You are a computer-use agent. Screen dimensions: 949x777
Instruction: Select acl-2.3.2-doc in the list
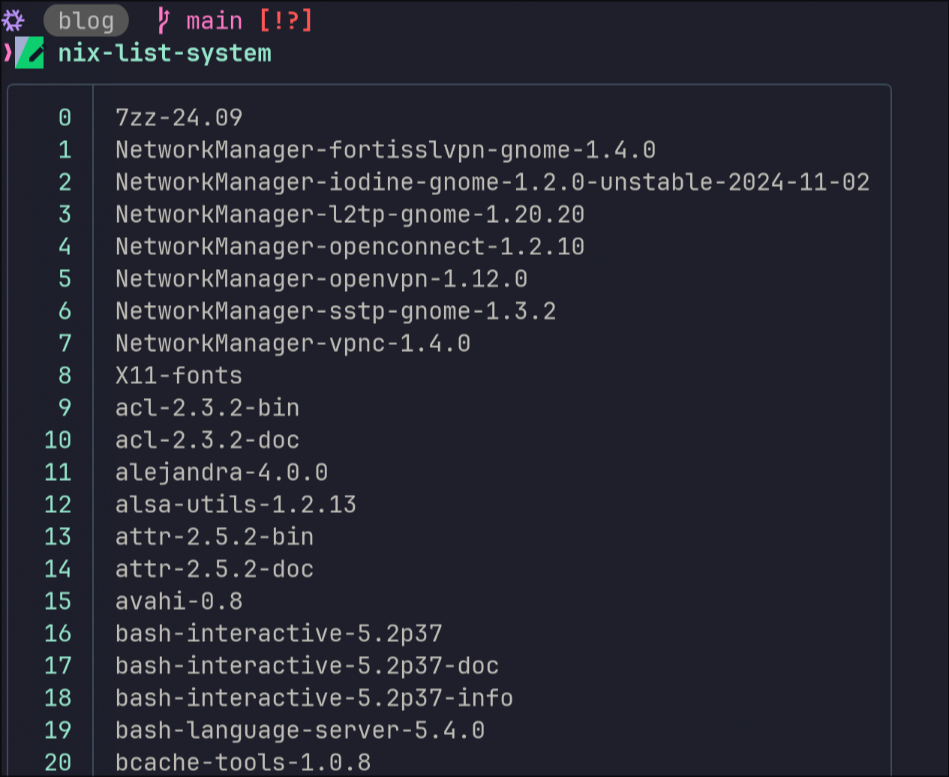point(208,440)
